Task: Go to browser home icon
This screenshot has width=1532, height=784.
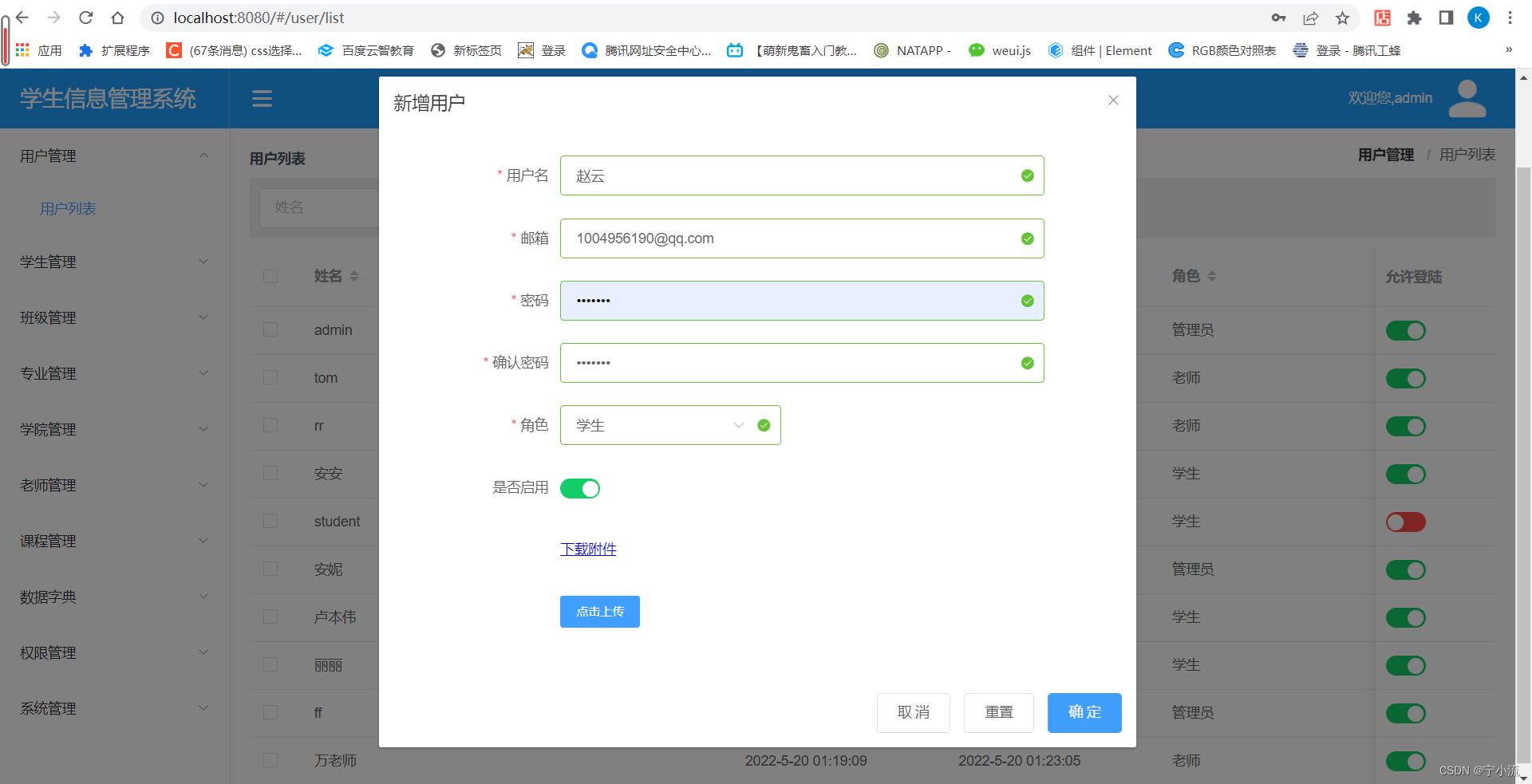Action: 117,18
